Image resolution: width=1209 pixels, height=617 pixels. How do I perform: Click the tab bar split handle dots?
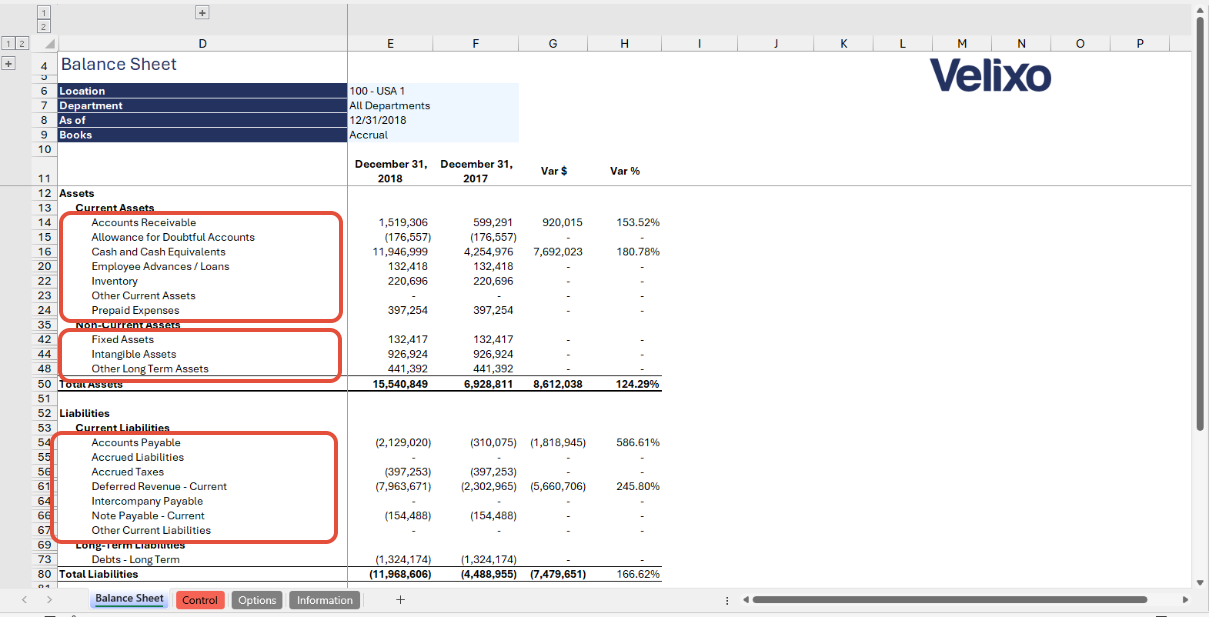click(727, 600)
